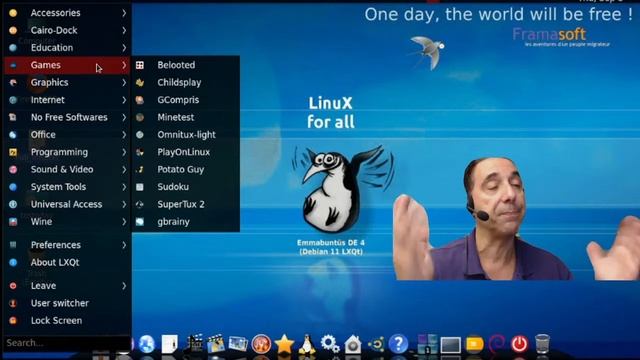Click the gbrainy icon in Games submenu

[140, 222]
